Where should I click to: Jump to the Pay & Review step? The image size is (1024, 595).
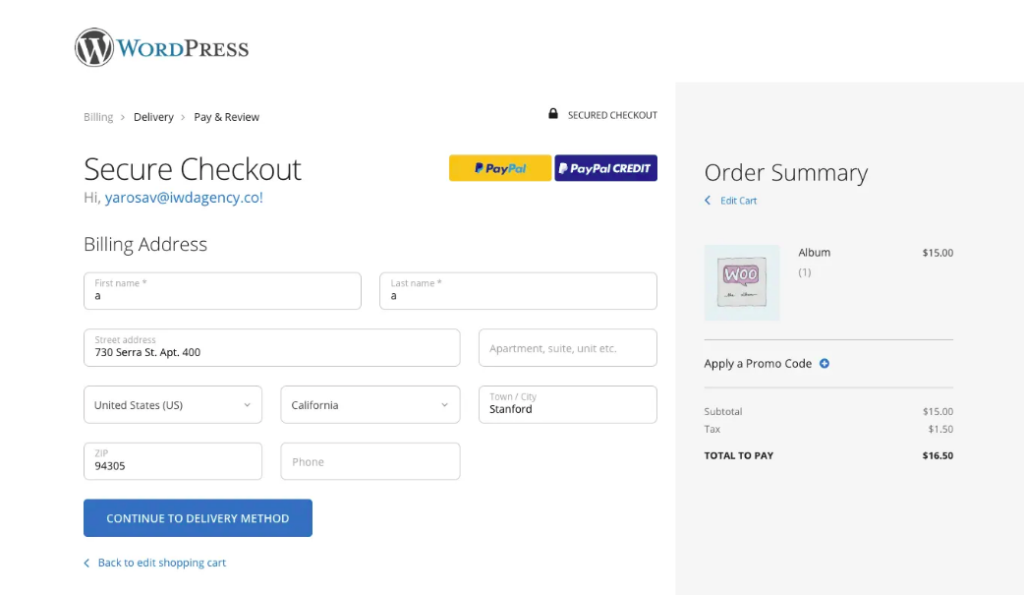227,117
